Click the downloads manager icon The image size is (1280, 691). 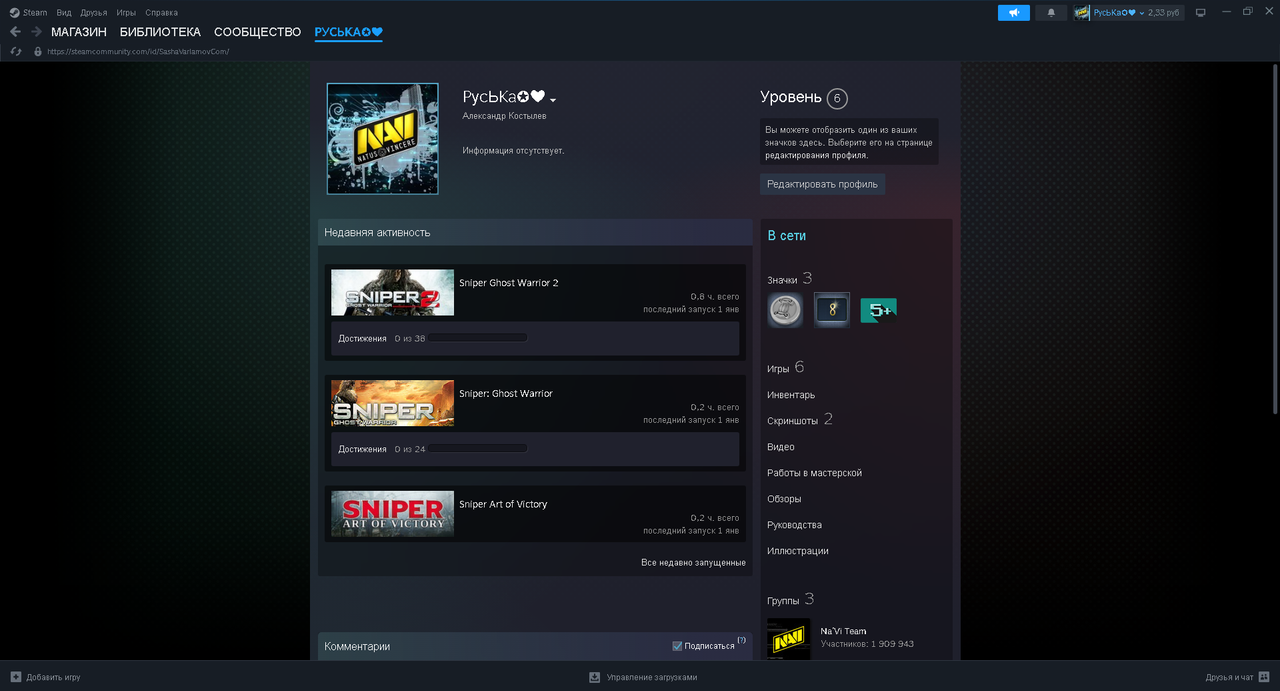tap(595, 677)
